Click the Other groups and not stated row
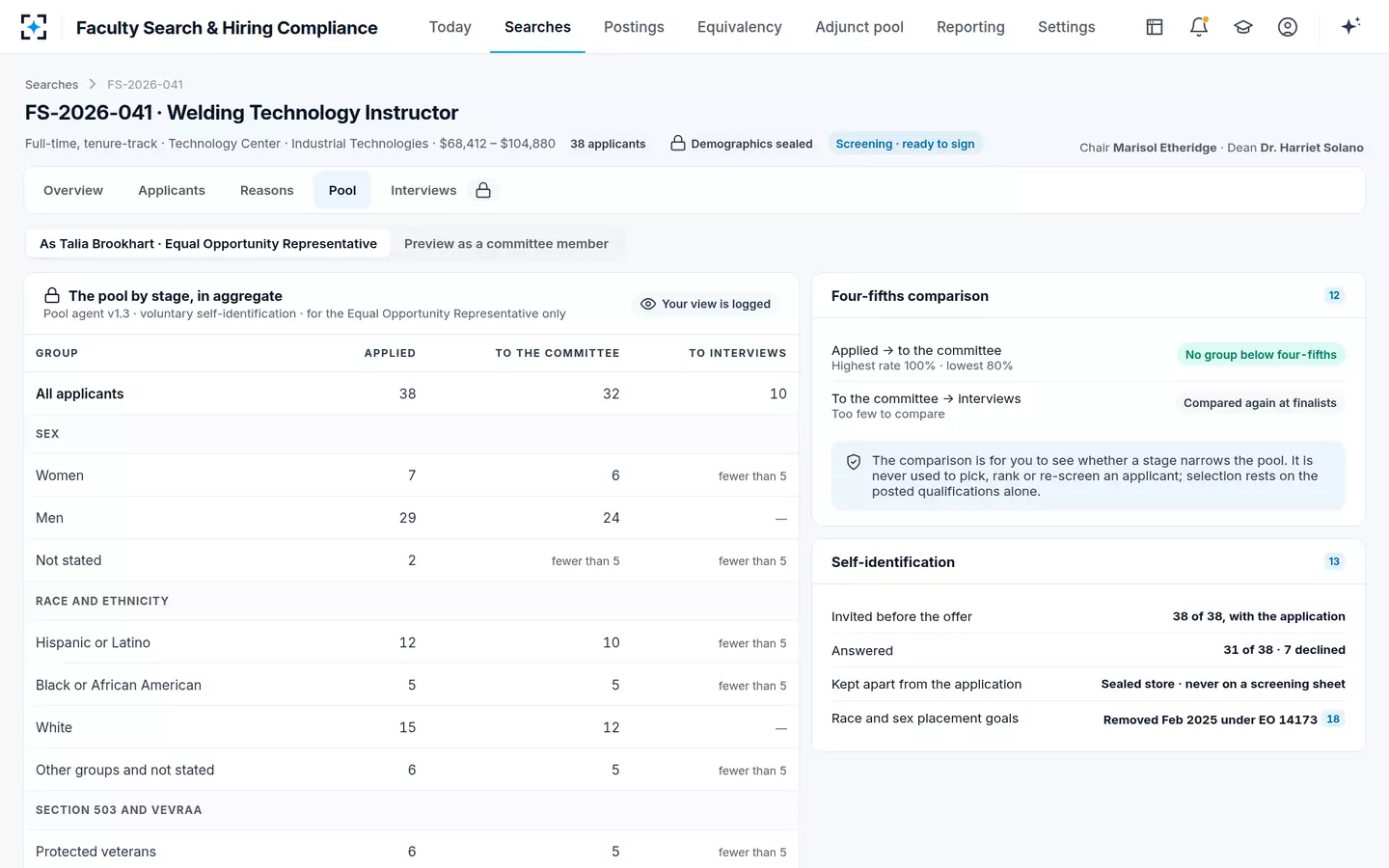The width and height of the screenshot is (1389, 868). tap(411, 770)
